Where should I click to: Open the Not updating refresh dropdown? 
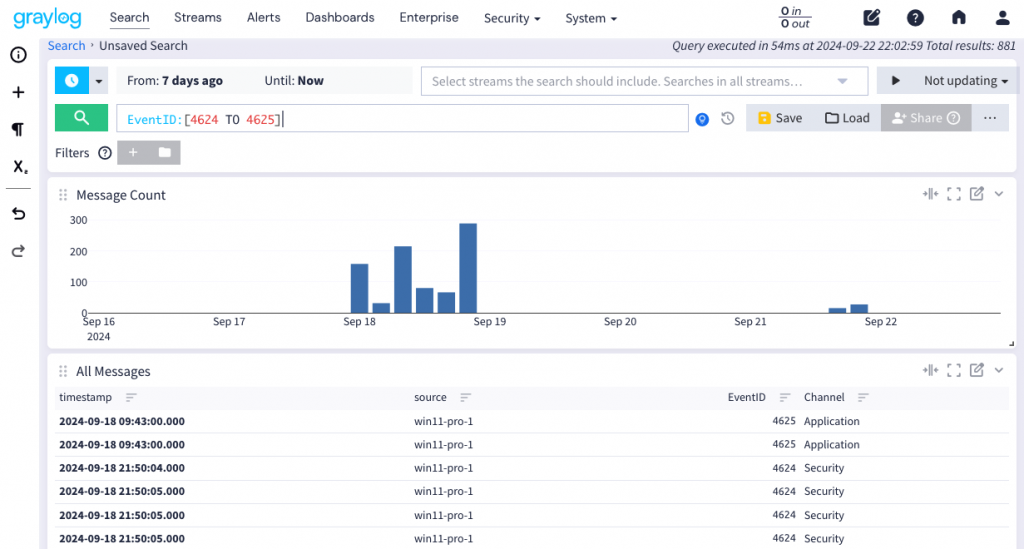[x=965, y=81]
